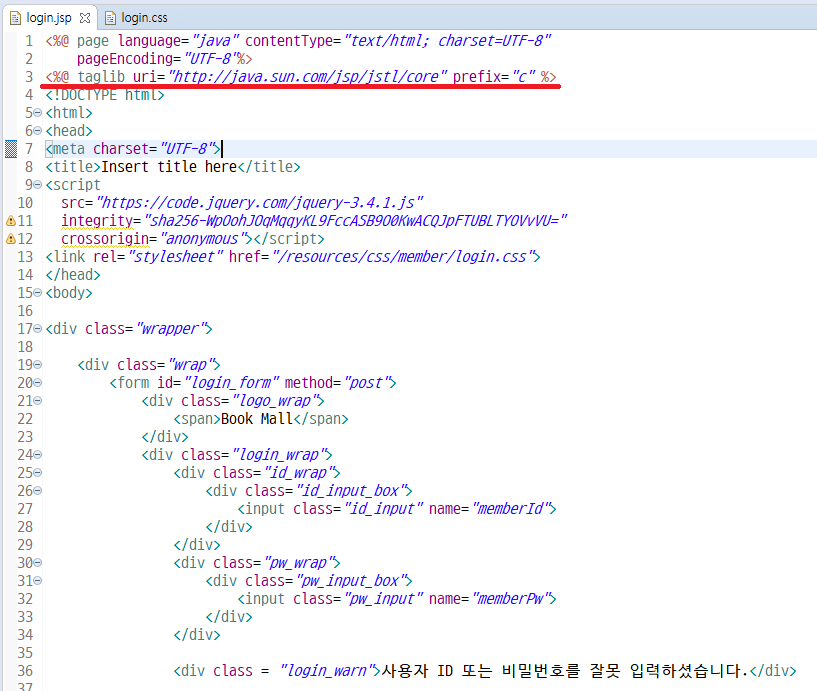Image resolution: width=817 pixels, height=691 pixels.
Task: Click the login.jsp file icon
Action: coord(16,18)
